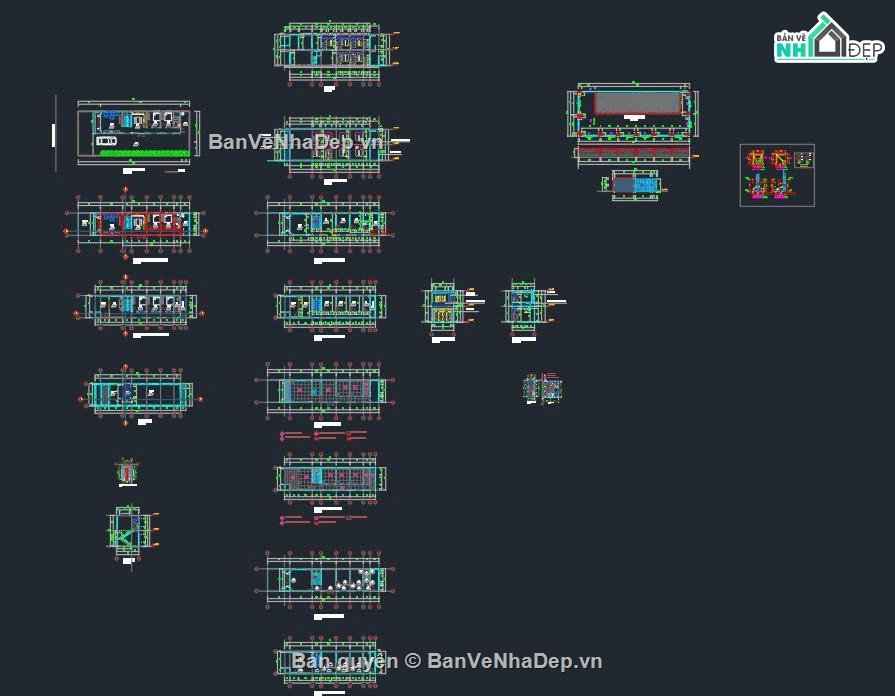Click the small section drawing with yellow doors
The width and height of the screenshot is (895, 696).
click(x=451, y=308)
